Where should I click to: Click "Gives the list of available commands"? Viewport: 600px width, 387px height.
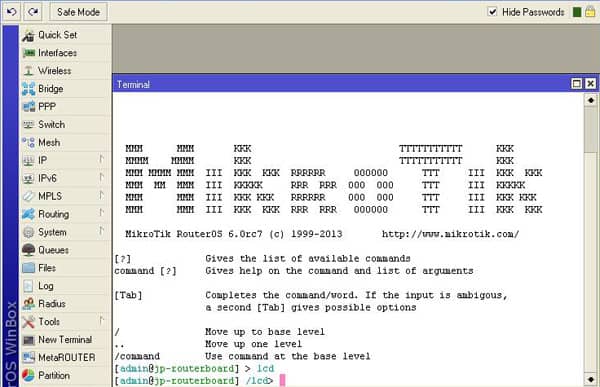(x=308, y=259)
